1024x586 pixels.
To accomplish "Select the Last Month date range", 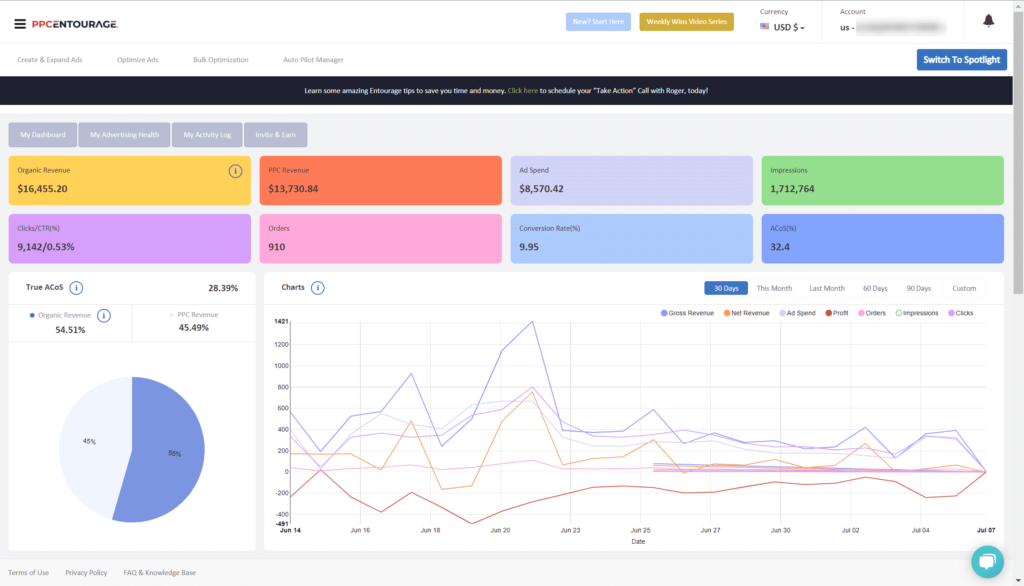I will coord(825,287).
